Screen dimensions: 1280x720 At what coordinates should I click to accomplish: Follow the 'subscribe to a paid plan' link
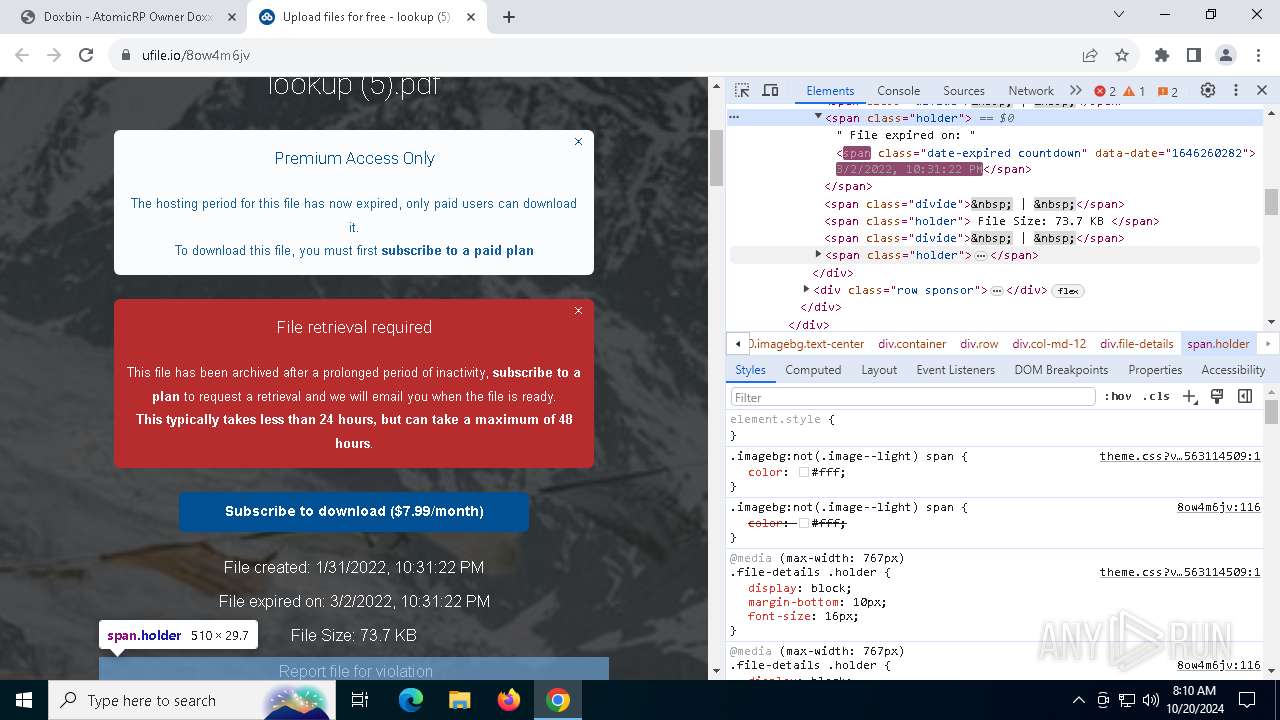point(457,251)
